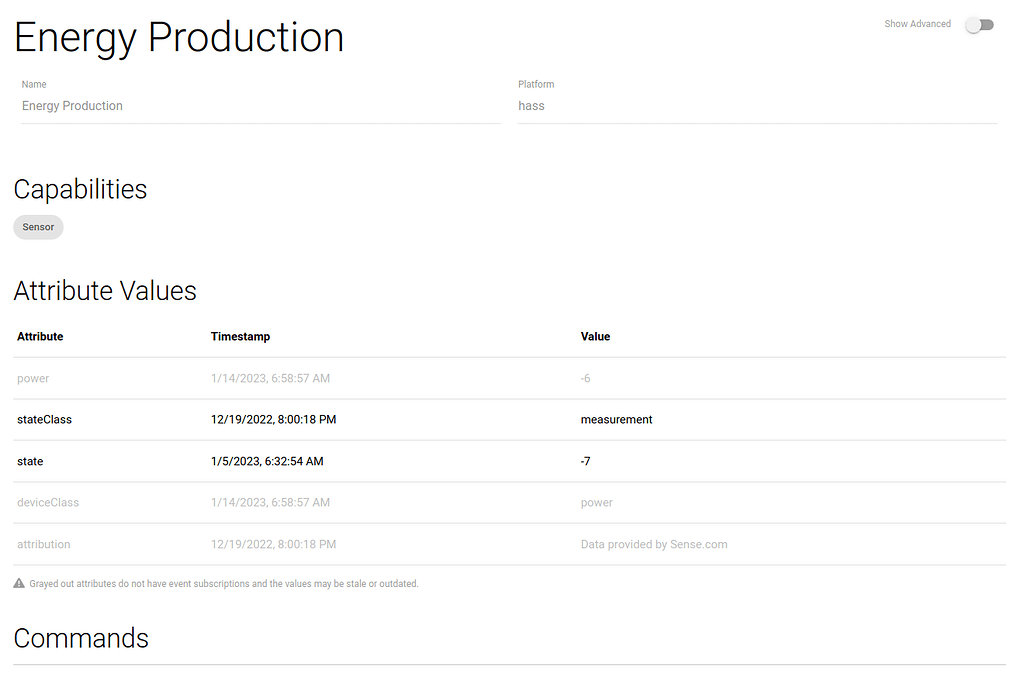Click the Energy Production page title

point(178,37)
